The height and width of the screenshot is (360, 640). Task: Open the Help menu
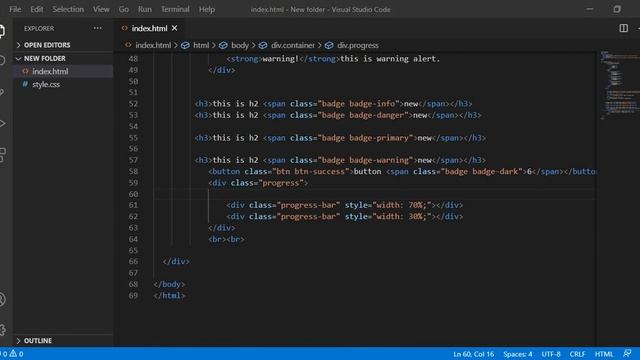coord(207,9)
